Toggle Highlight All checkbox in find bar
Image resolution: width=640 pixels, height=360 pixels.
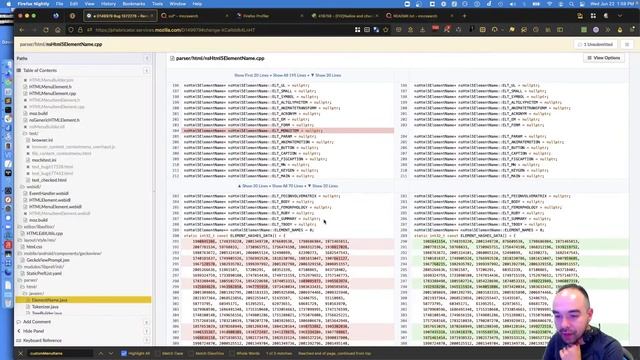point(124,353)
